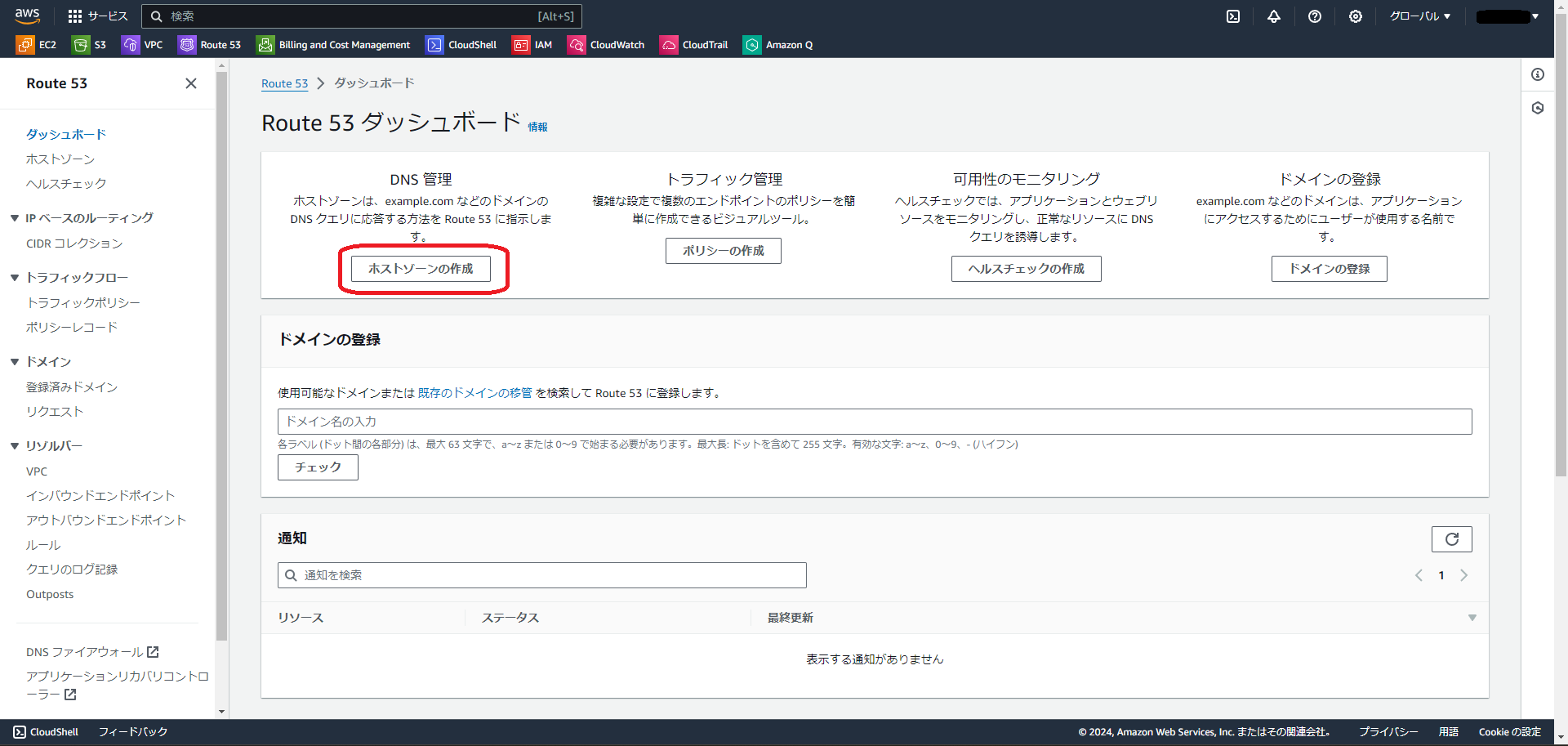
Task: Follow the Route 53 breadcrumb link
Action: (x=285, y=83)
